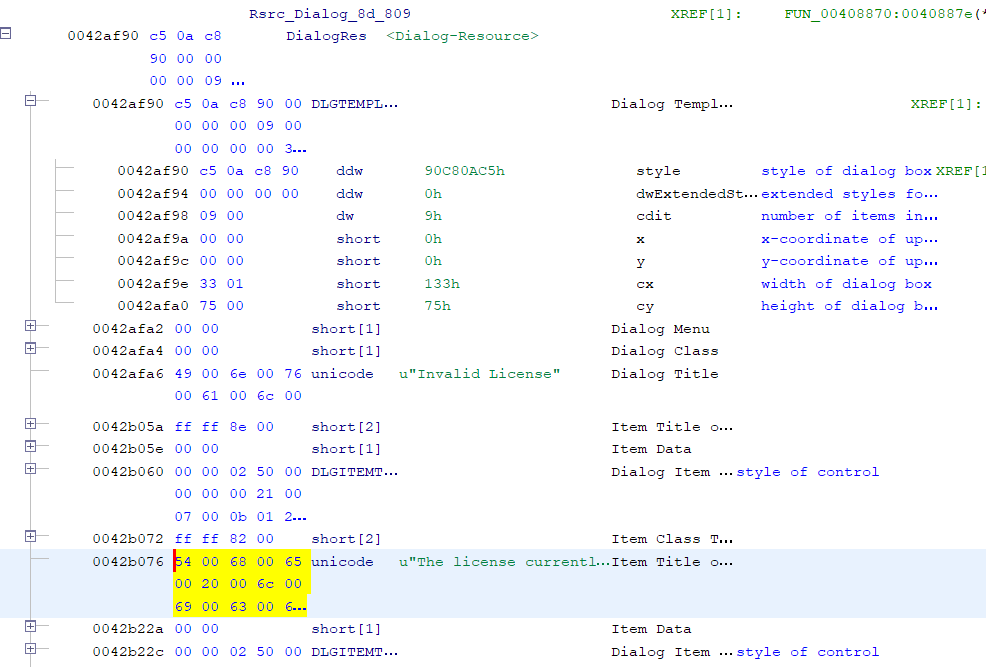Expand the Item Title short[2] at 0042b05a

click(31, 423)
